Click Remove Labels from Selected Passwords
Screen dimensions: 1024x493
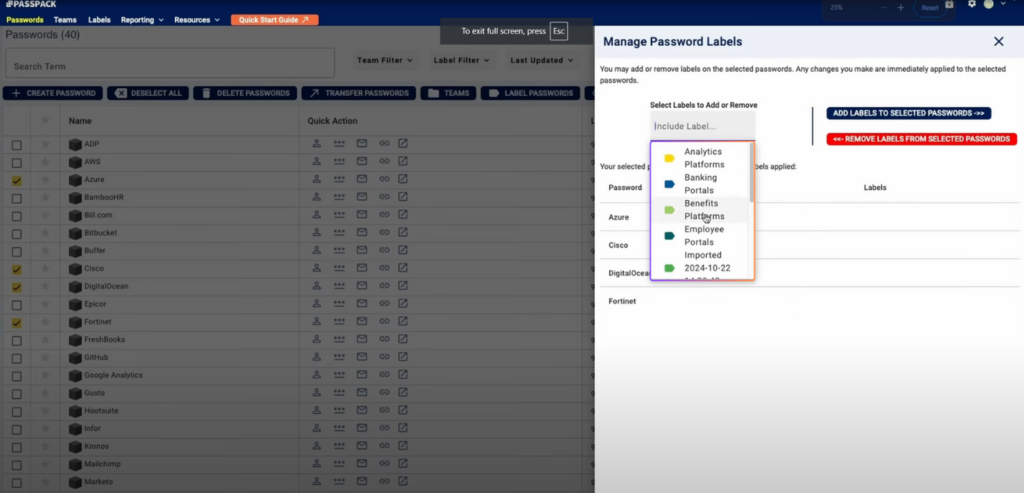(x=921, y=139)
